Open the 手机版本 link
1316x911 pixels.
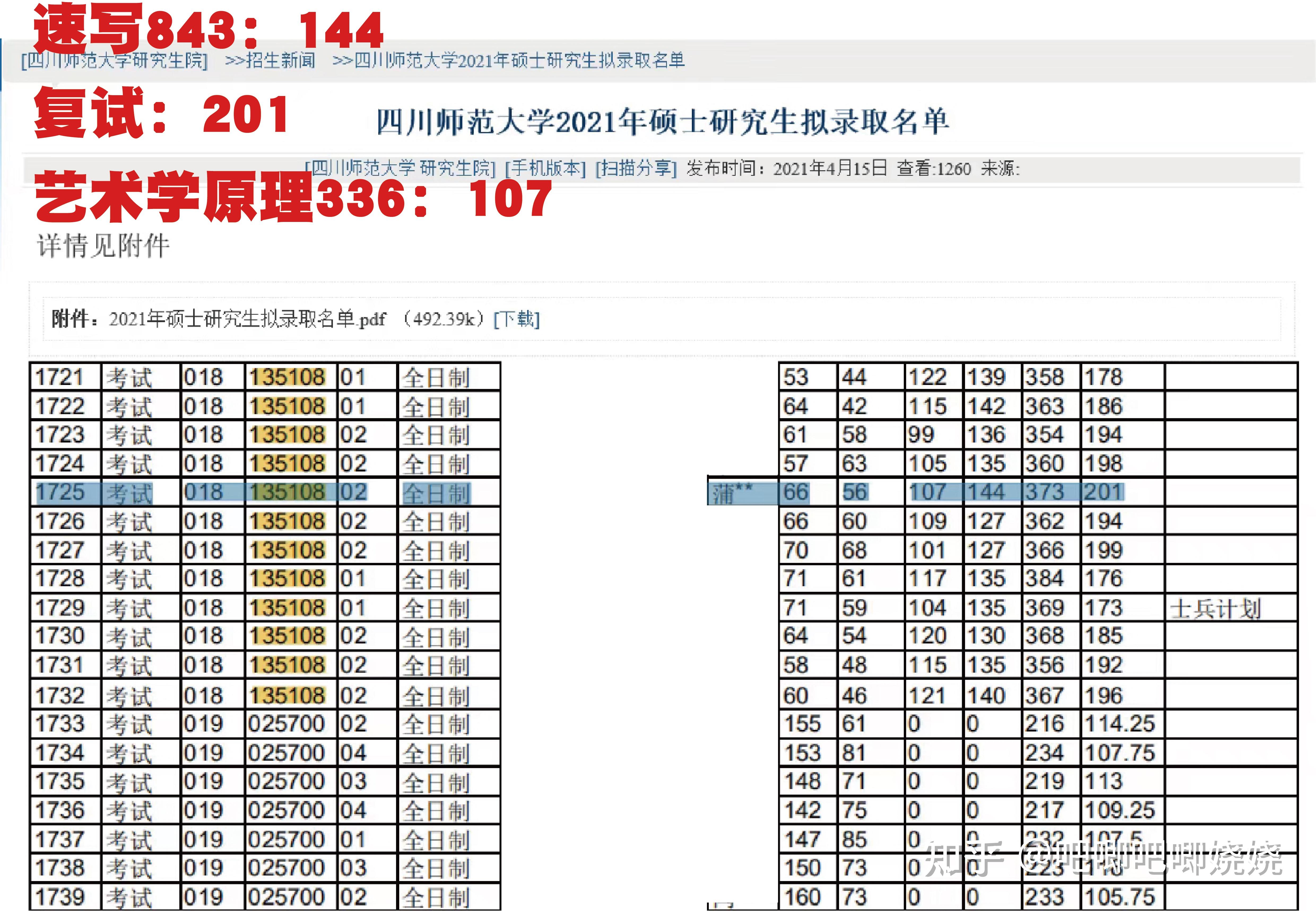(x=545, y=168)
